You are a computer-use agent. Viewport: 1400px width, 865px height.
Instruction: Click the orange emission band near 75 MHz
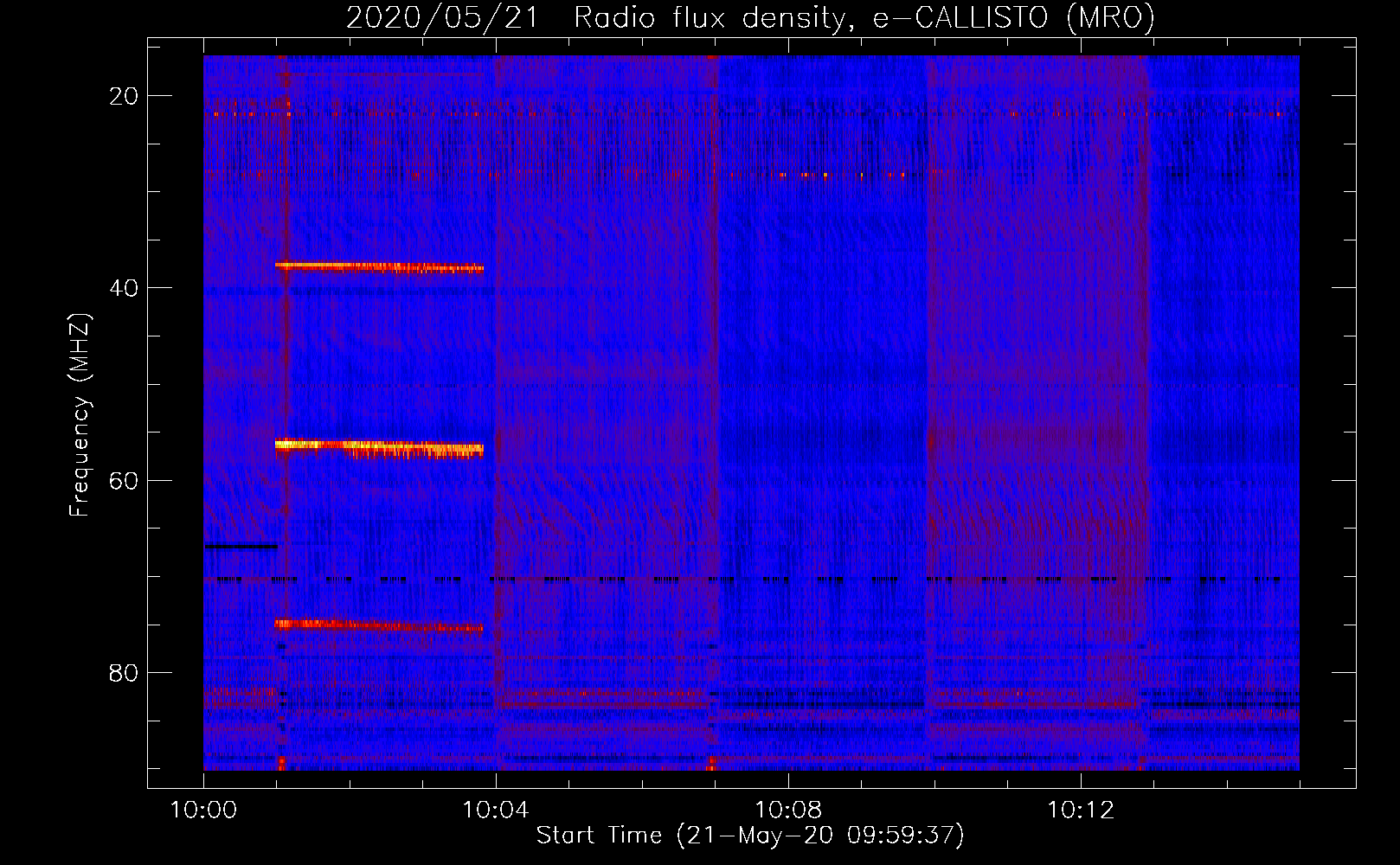[379, 625]
